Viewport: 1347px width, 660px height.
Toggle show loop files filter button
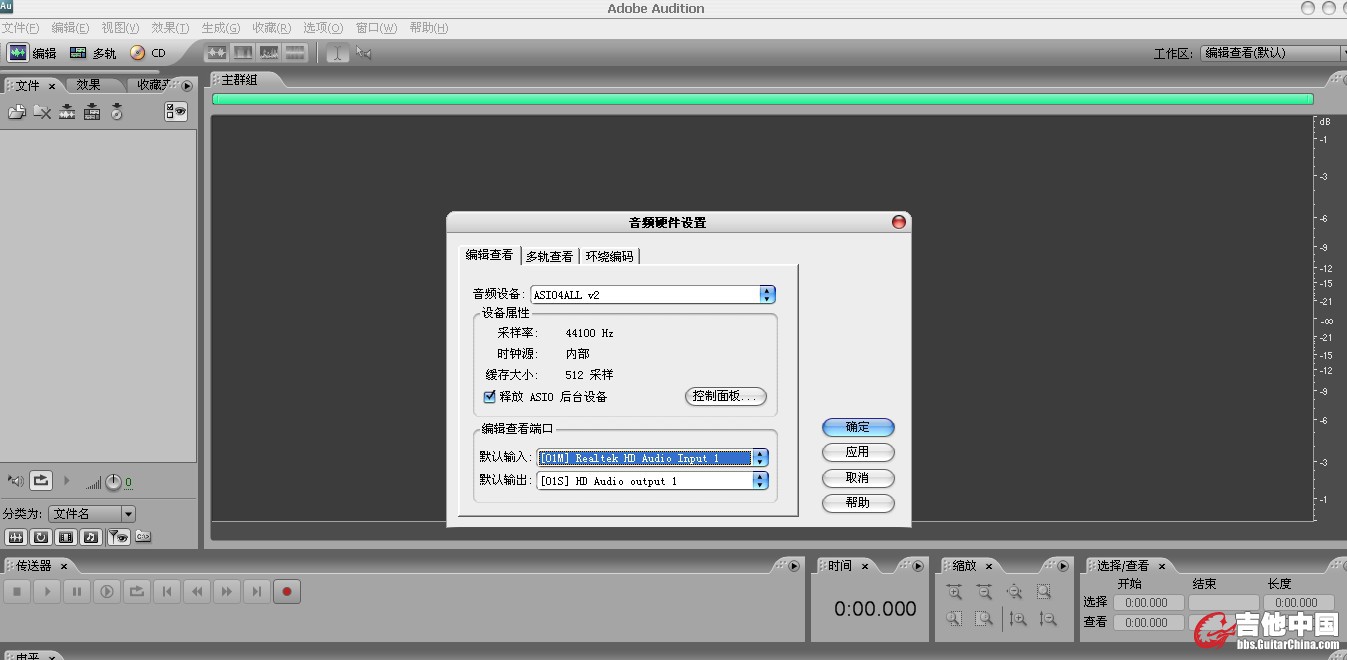[x=40, y=537]
